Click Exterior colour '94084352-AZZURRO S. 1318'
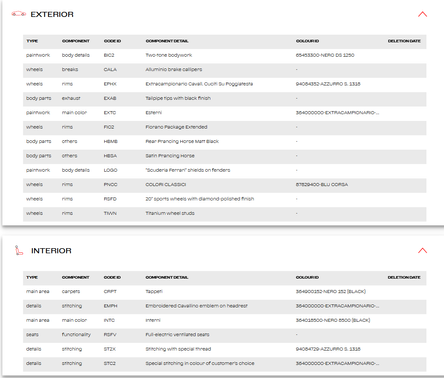Image resolution: width=444 pixels, height=378 pixels. click(x=328, y=84)
